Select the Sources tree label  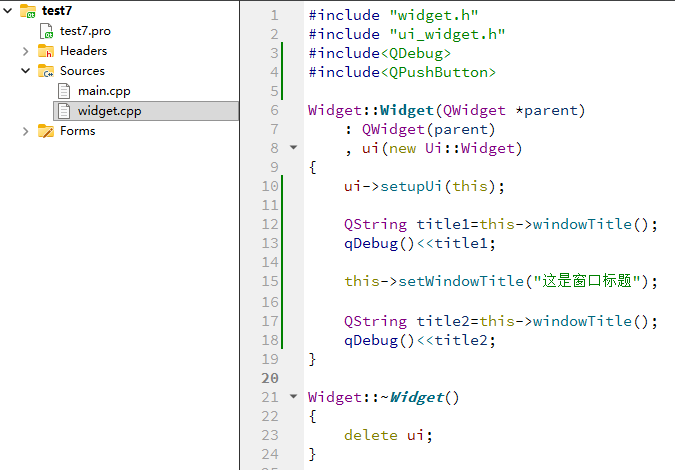(x=82, y=71)
